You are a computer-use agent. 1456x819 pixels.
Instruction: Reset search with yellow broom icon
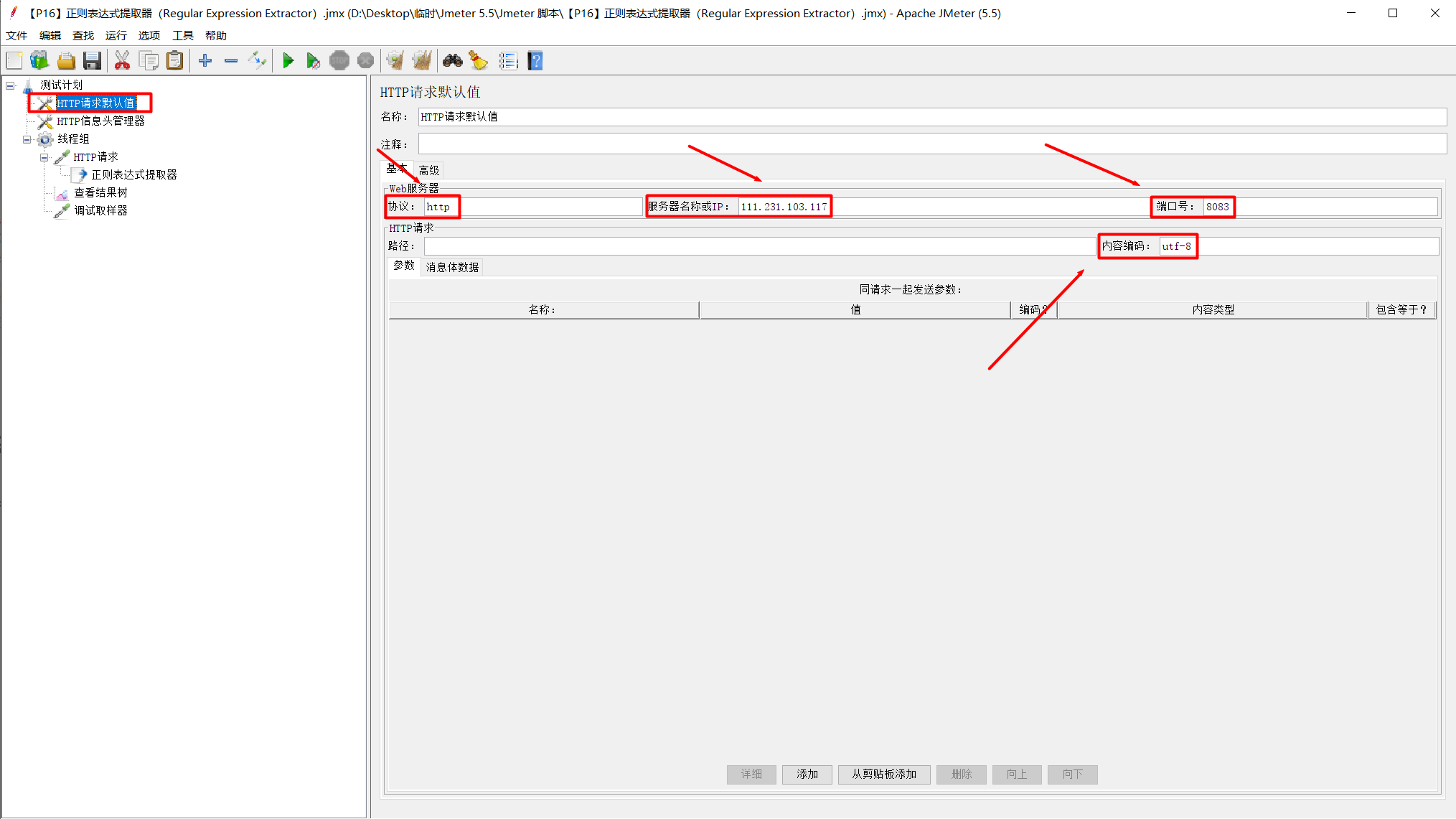click(x=479, y=61)
